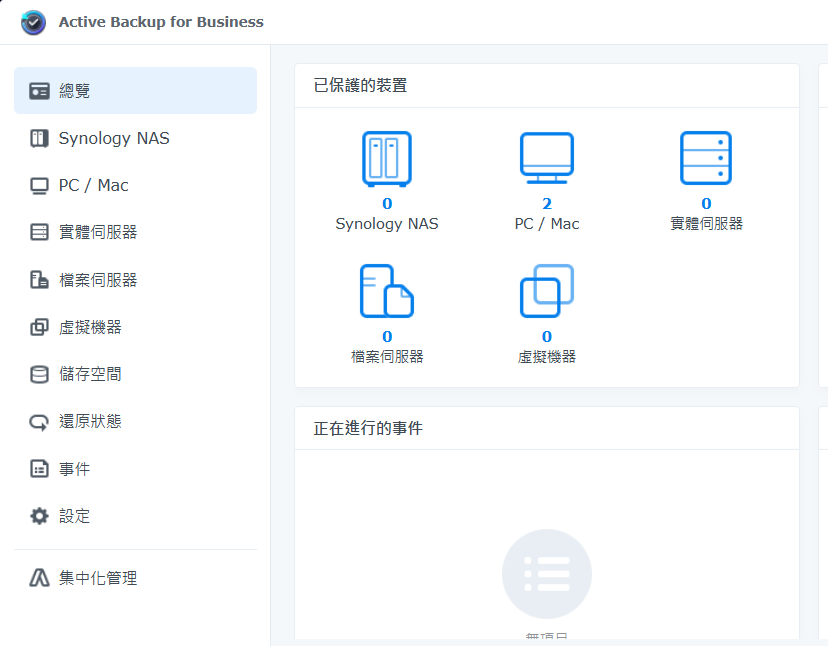828x646 pixels.
Task: Click the Synology NAS label under protected devices
Action: coord(387,224)
